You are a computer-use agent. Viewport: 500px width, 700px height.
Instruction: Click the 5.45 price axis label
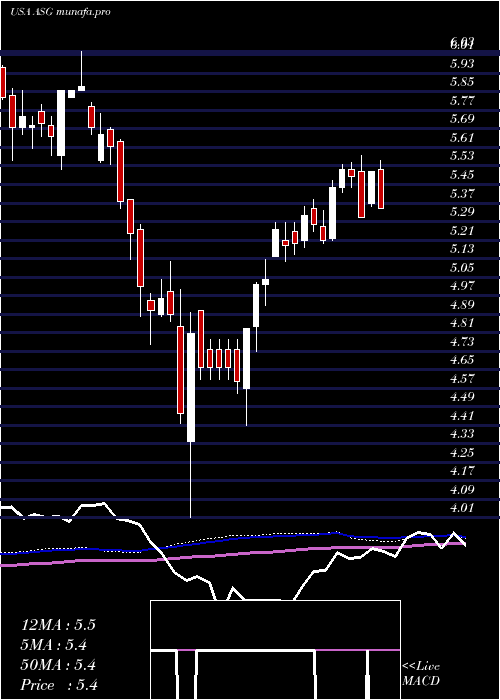[x=462, y=175]
